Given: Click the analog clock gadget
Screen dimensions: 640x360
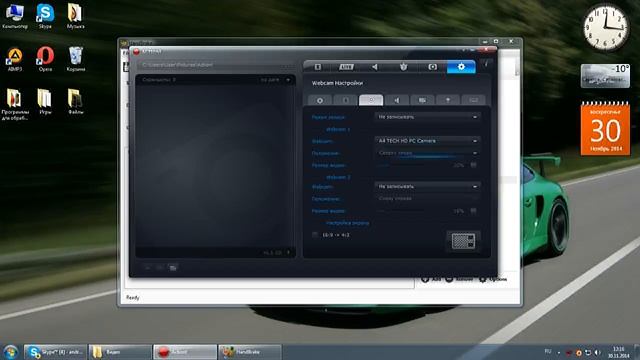Looking at the screenshot, I should click(x=605, y=28).
